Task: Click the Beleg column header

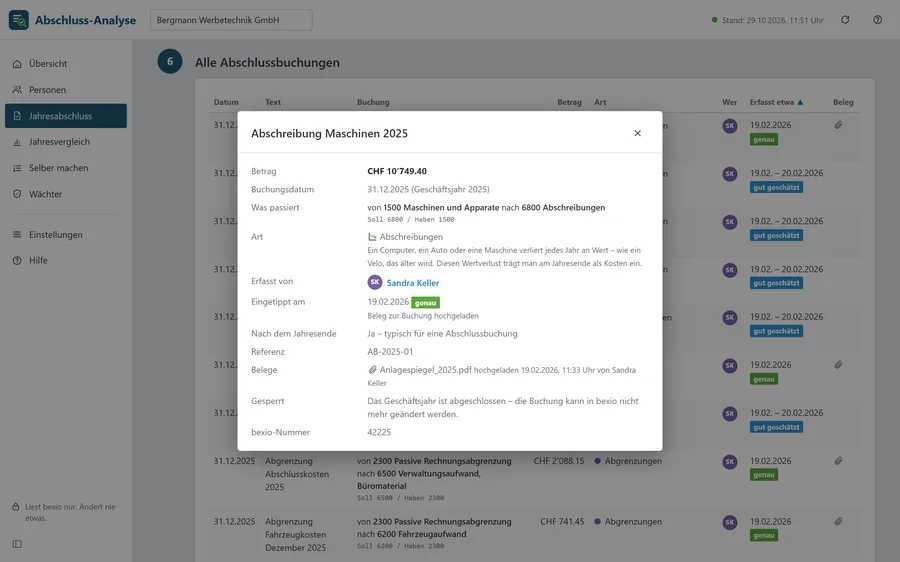Action: [x=843, y=102]
